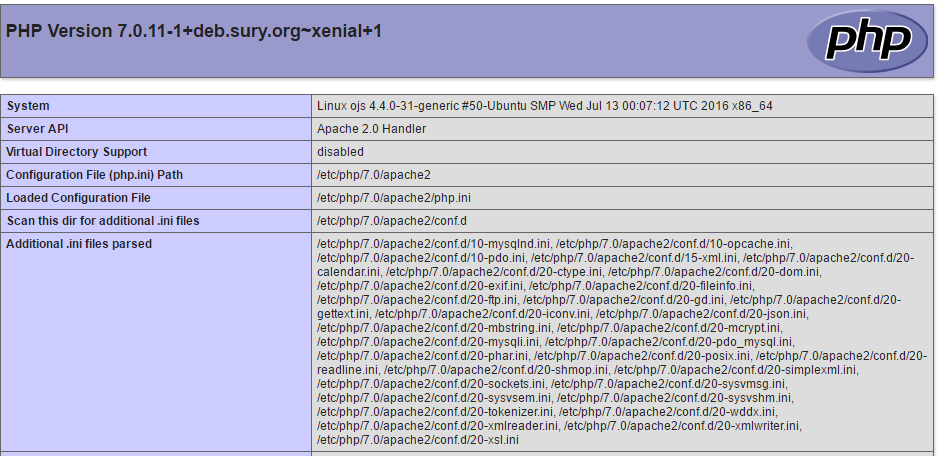Click the 20-sockets.ini path text

(430, 383)
